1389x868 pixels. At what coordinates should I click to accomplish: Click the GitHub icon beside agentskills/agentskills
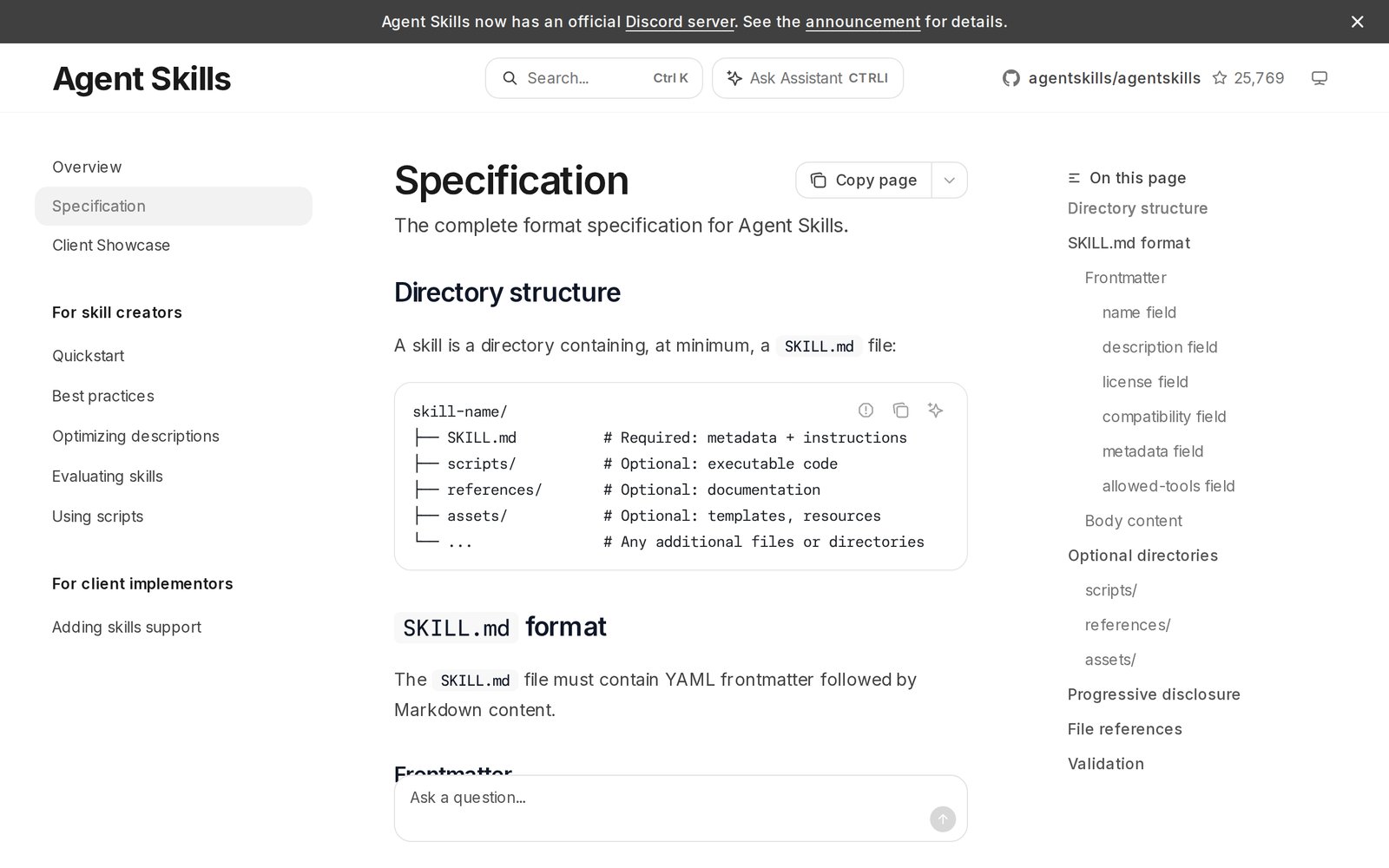click(1011, 78)
